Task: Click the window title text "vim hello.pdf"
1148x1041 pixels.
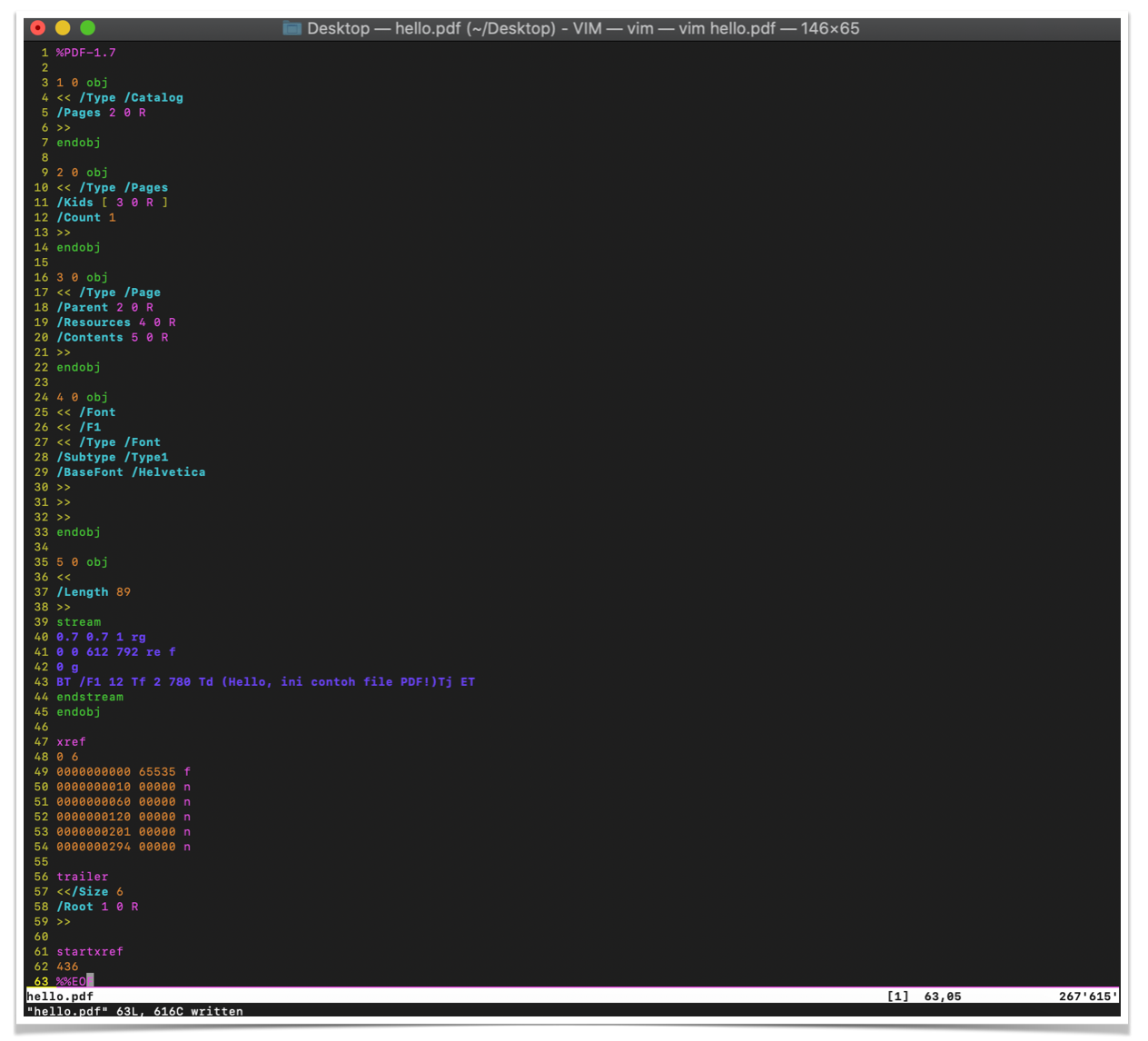Action: coord(727,28)
